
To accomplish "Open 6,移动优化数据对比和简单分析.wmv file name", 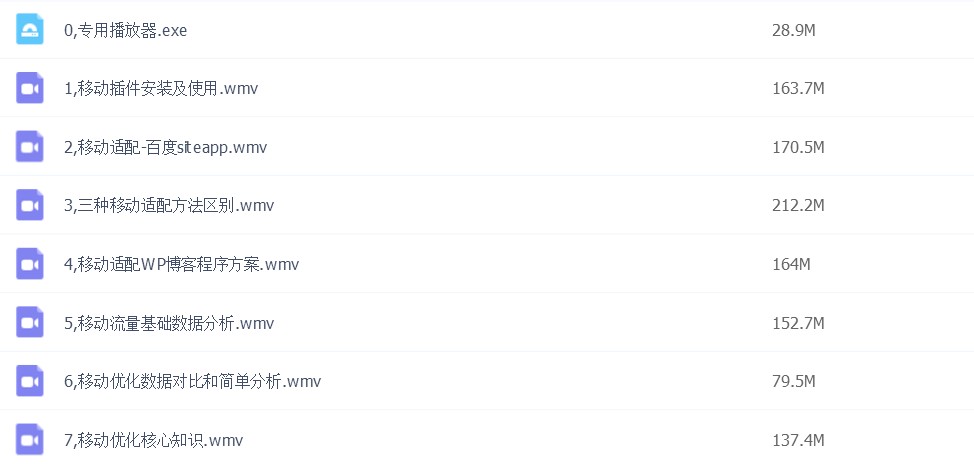I will coord(193,381).
